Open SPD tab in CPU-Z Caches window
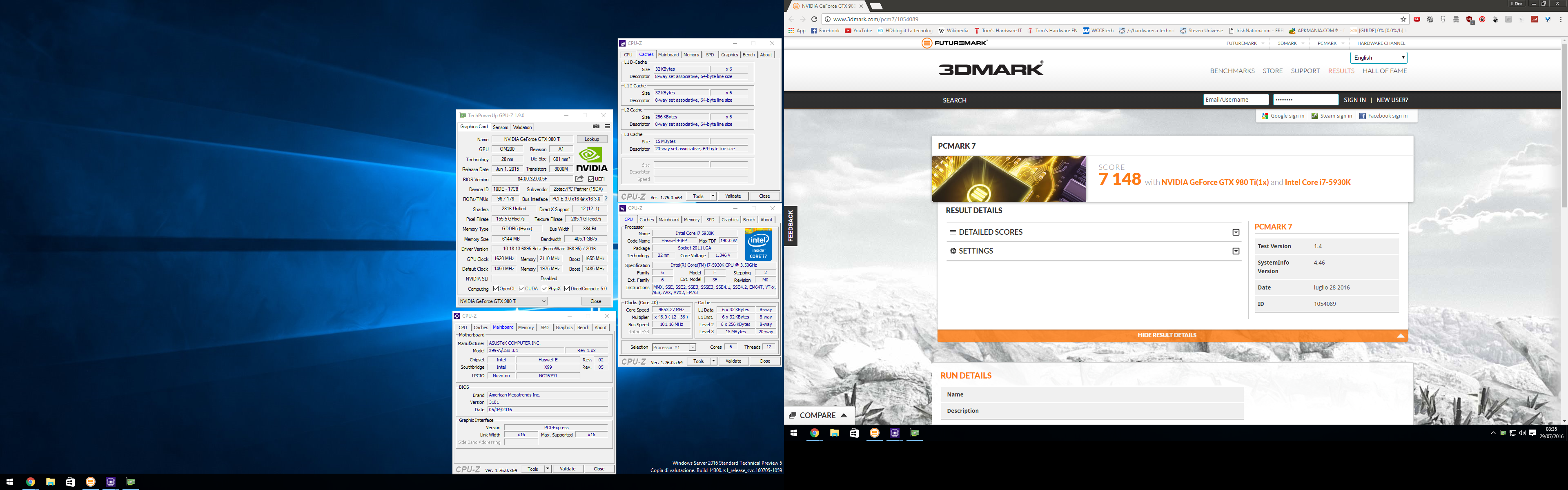1568x490 pixels. coord(710,55)
